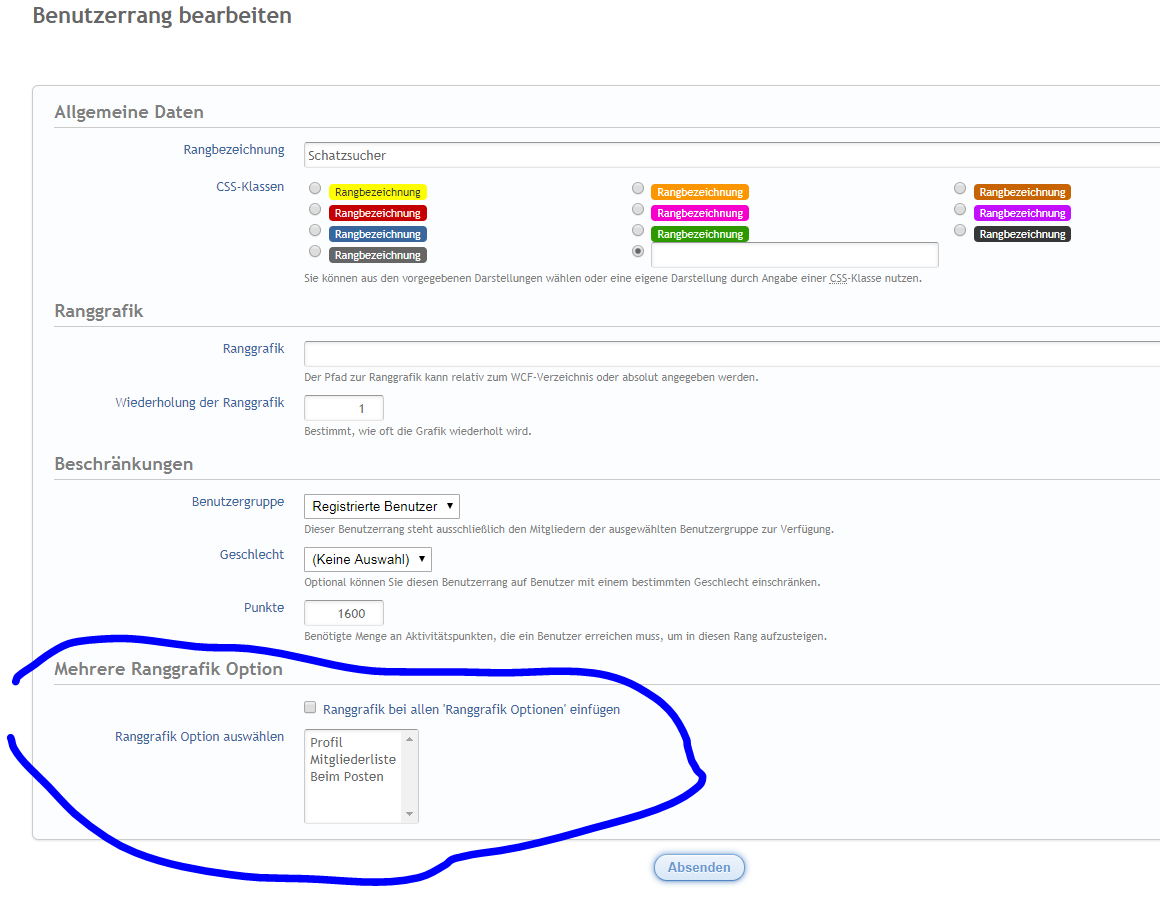
Task: Focus the Rangbezeichnung text field
Action: point(730,155)
